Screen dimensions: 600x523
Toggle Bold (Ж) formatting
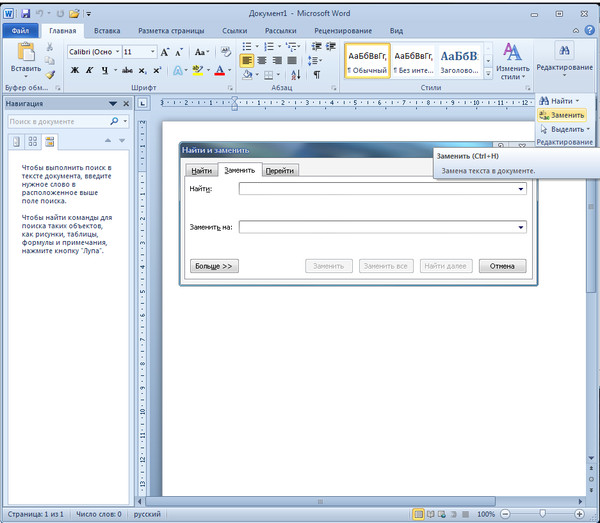point(75,70)
